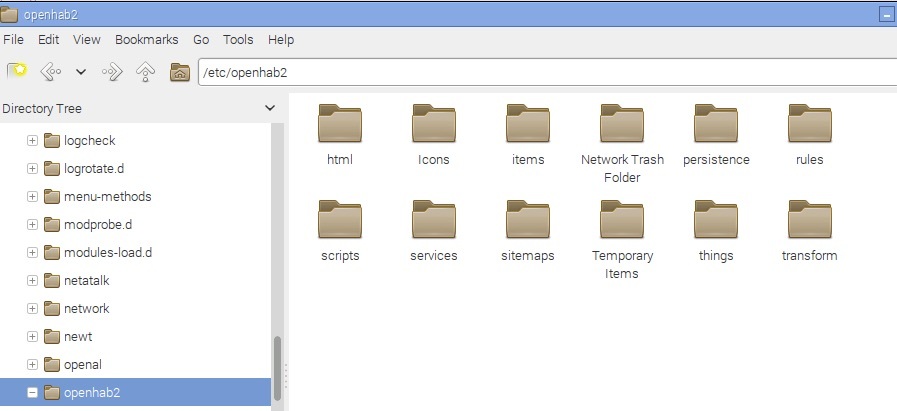This screenshot has height=411, width=897.
Task: Select the transform folder icon
Action: pos(809,219)
